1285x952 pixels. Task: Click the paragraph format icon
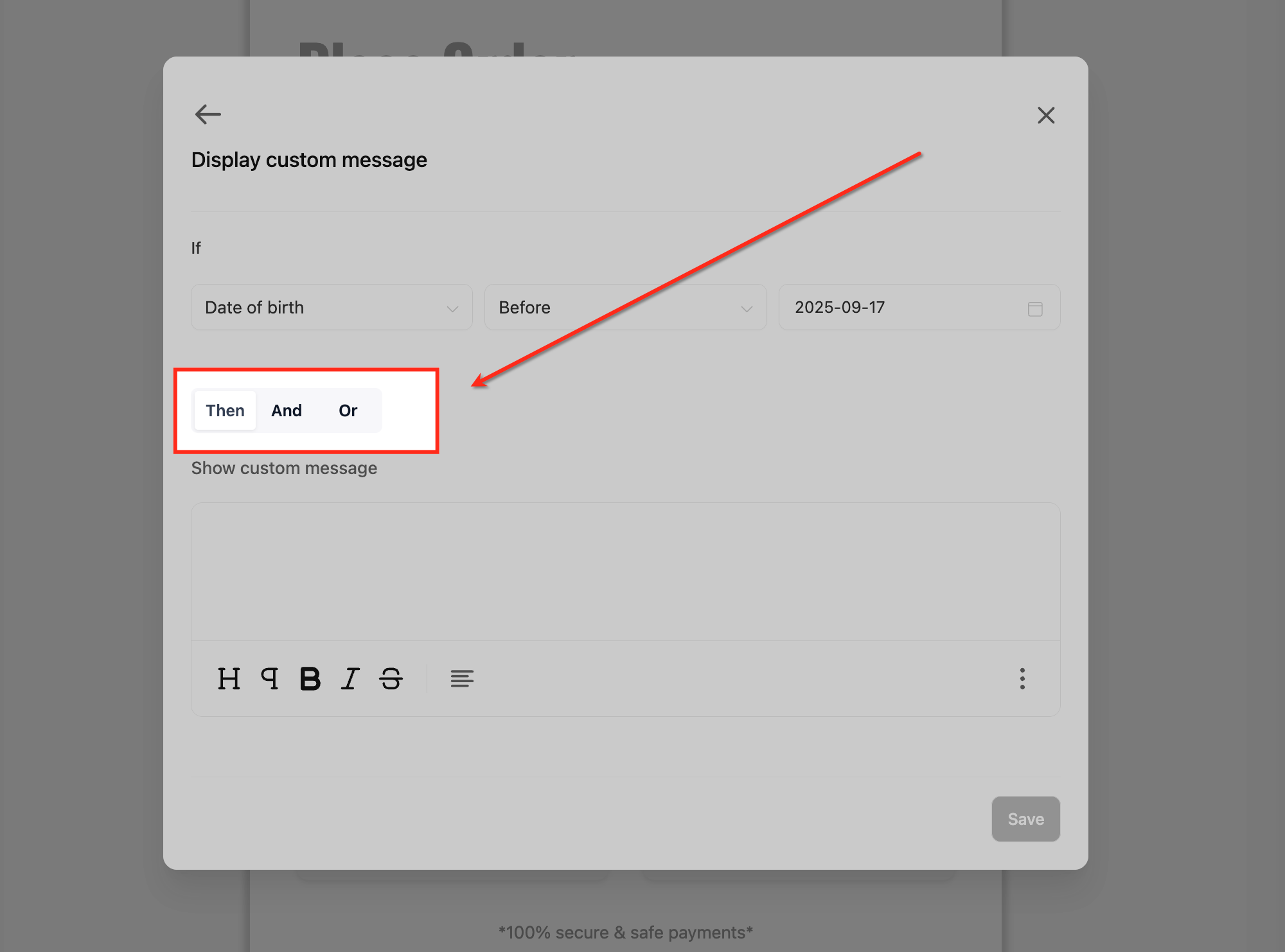pos(270,678)
